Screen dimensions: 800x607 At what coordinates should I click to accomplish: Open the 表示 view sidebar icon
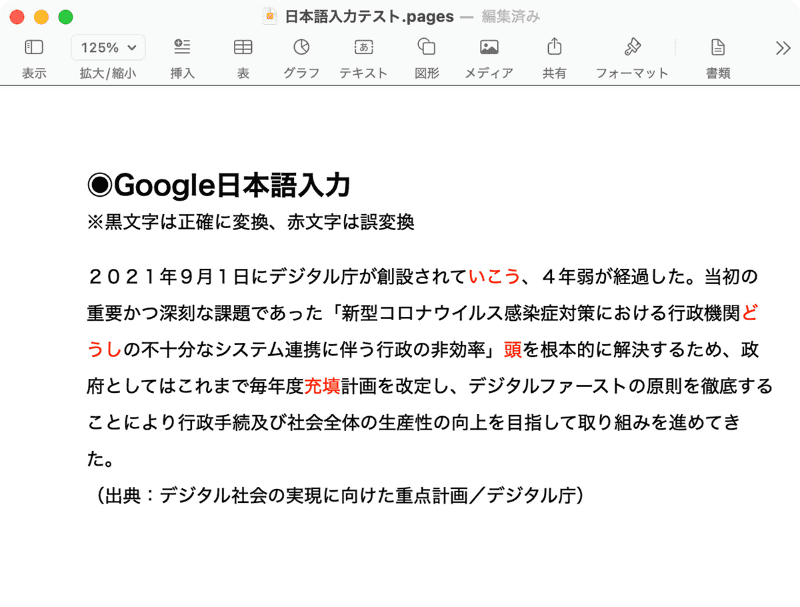[34, 47]
